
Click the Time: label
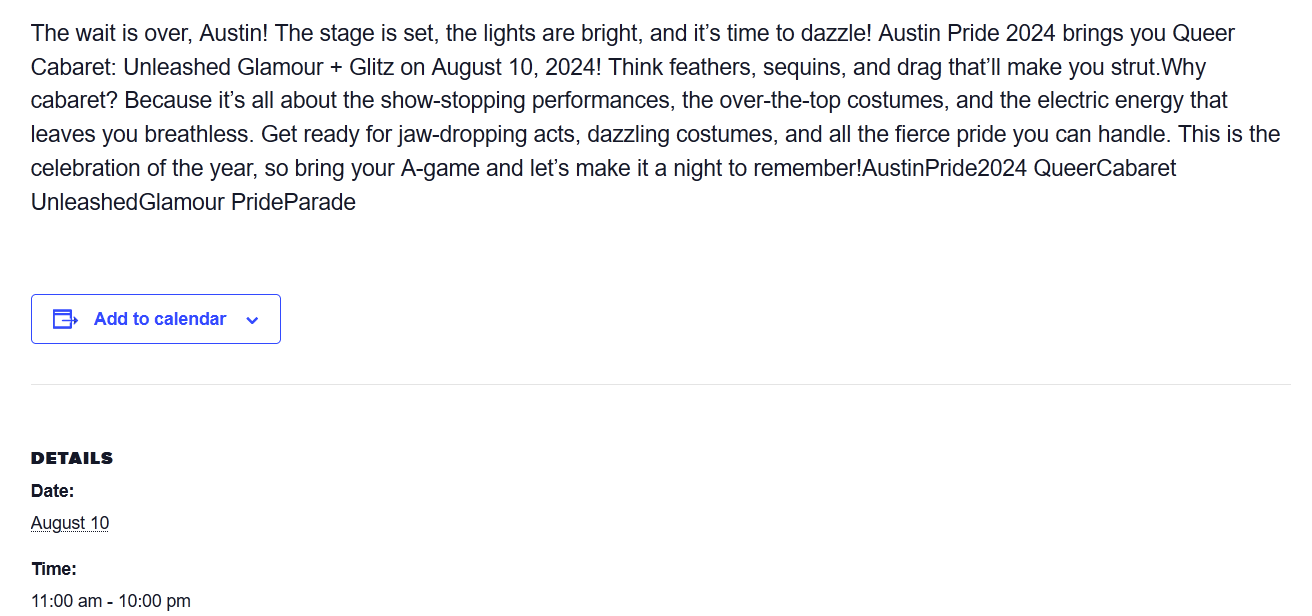tap(54, 569)
